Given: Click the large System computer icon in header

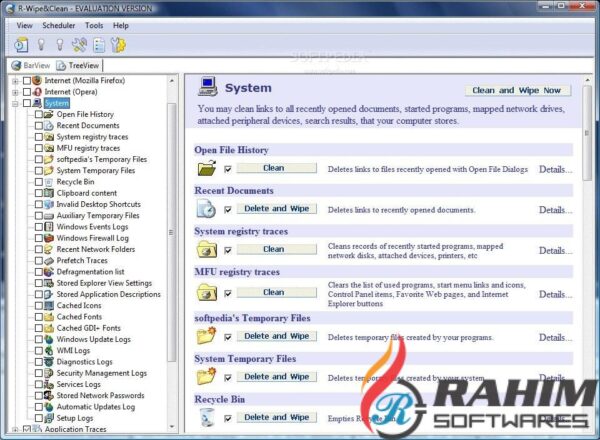Looking at the screenshot, I should click(208, 86).
